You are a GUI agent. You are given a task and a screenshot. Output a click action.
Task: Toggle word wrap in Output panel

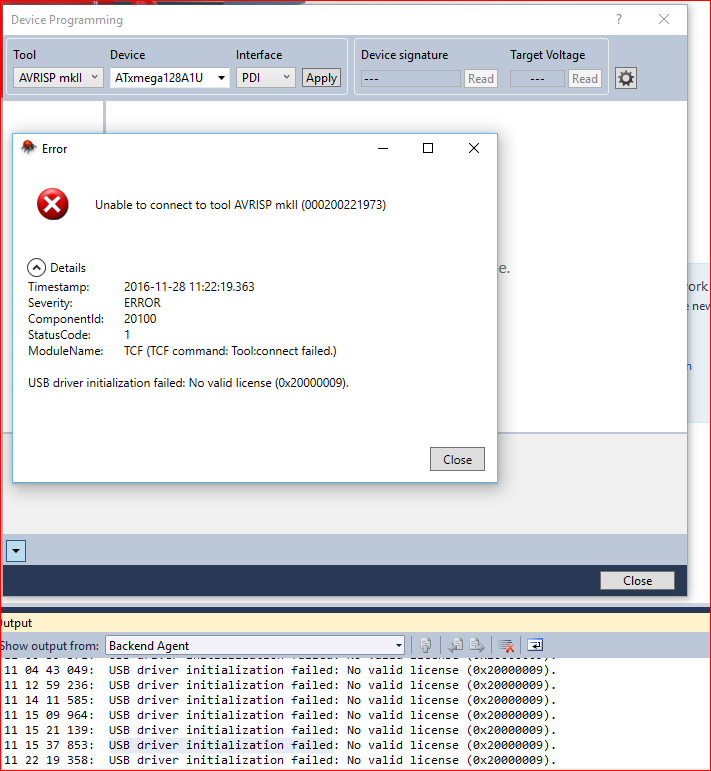[x=534, y=645]
